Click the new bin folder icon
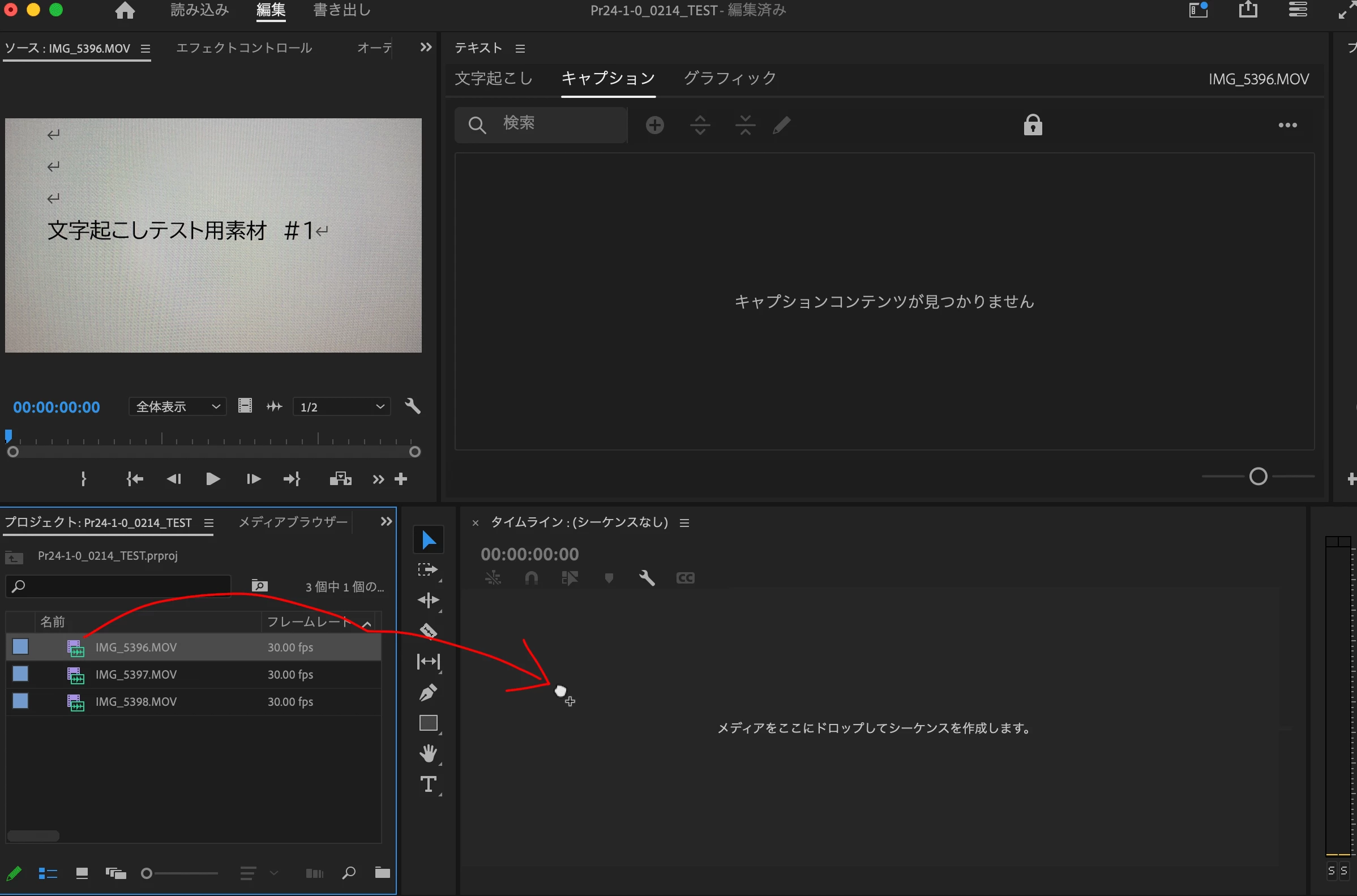The width and height of the screenshot is (1357, 896). coord(382,873)
